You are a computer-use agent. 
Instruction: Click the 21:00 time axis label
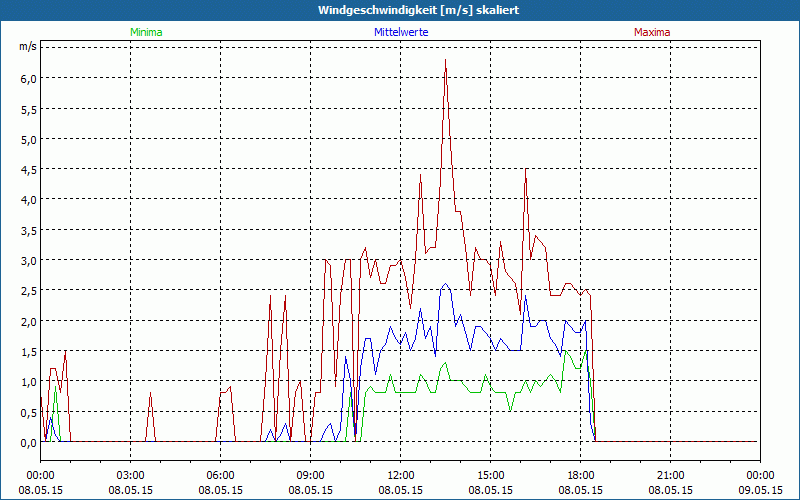pos(670,476)
